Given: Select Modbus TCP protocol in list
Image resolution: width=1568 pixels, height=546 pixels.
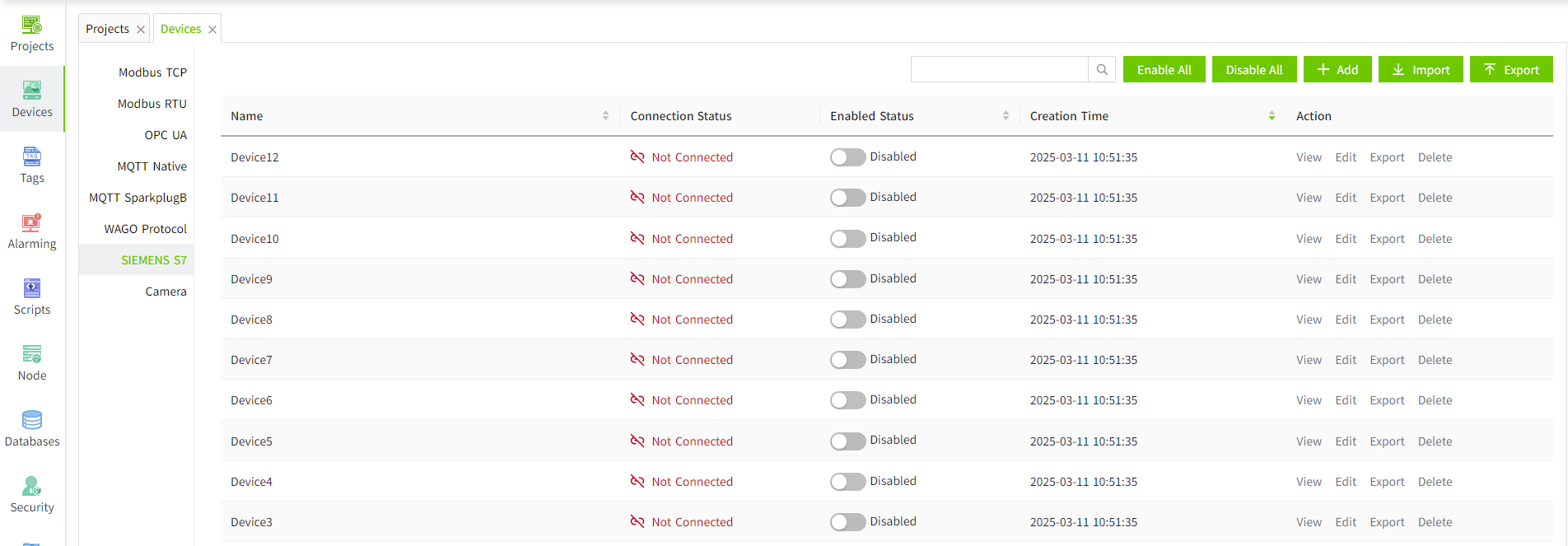Looking at the screenshot, I should [x=152, y=72].
